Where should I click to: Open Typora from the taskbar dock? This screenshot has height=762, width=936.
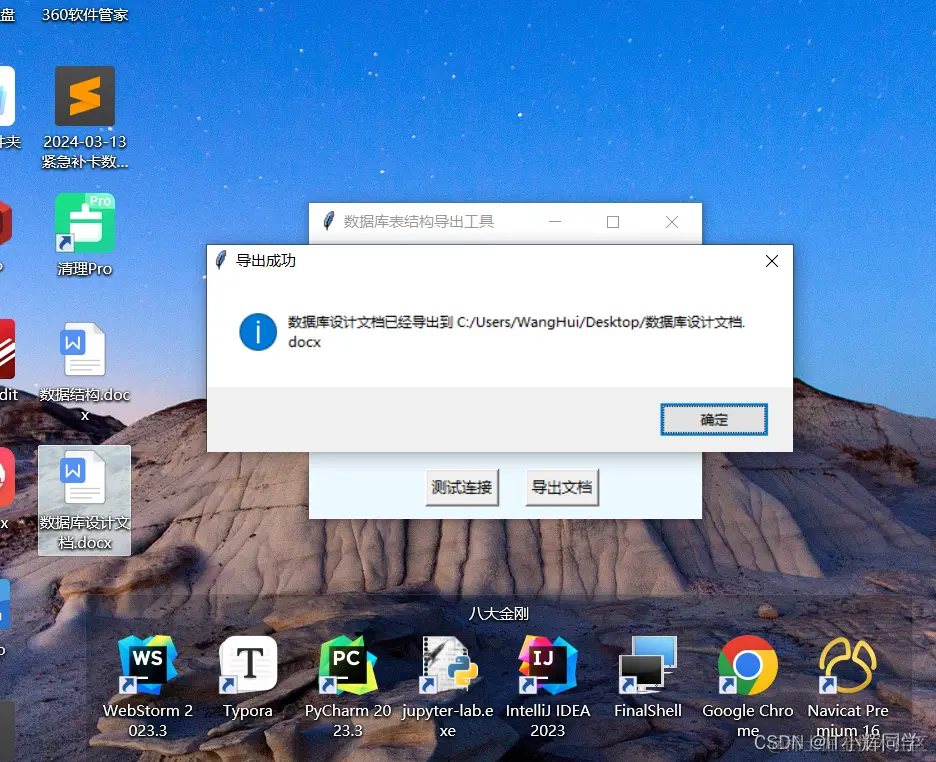pos(247,665)
